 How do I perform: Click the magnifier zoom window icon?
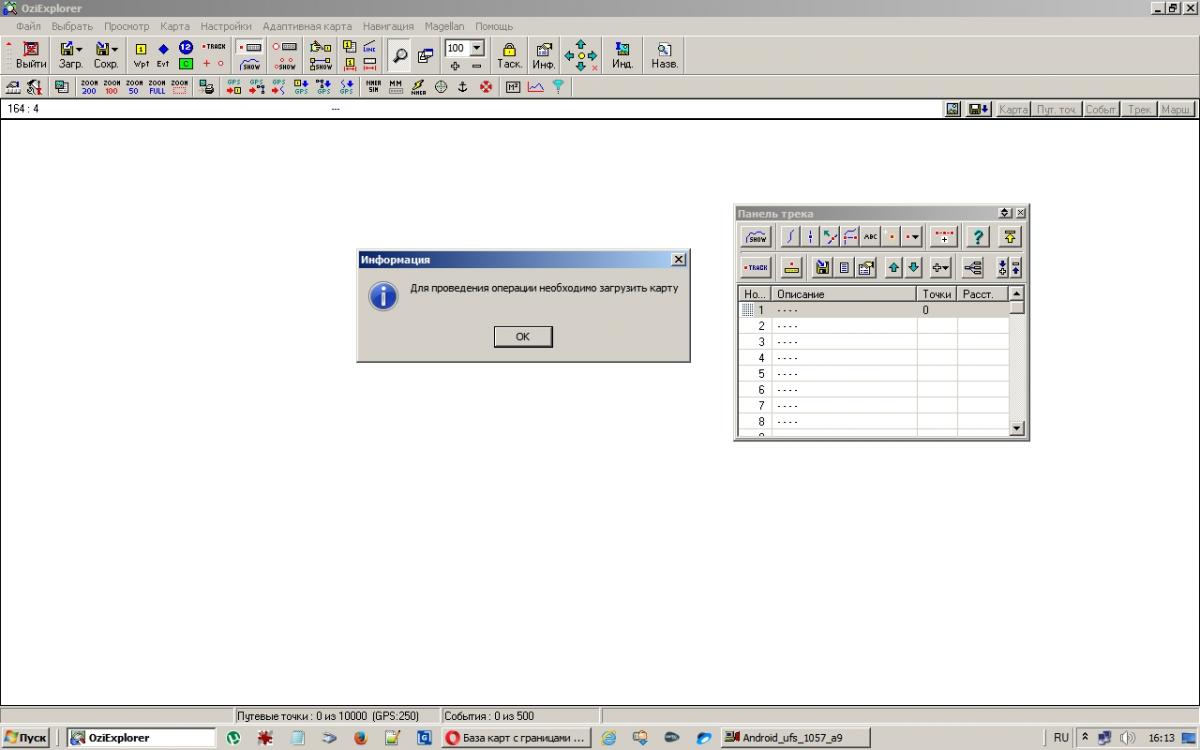tap(399, 55)
